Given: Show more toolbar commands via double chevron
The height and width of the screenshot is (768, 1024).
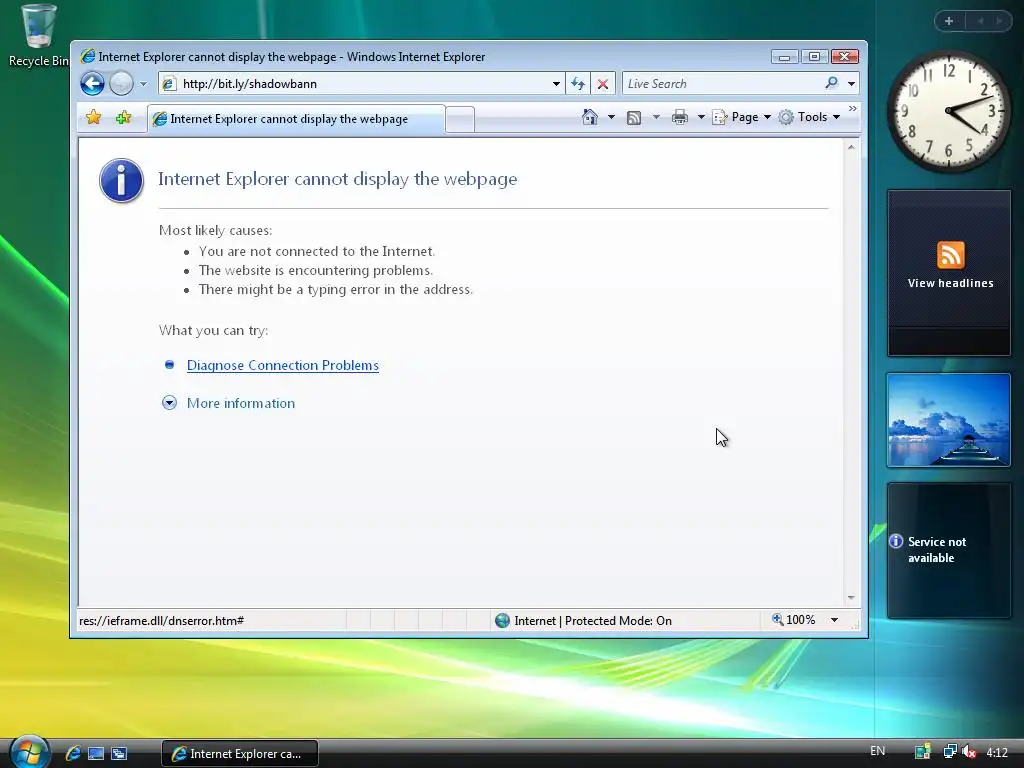Looking at the screenshot, I should (x=852, y=108).
